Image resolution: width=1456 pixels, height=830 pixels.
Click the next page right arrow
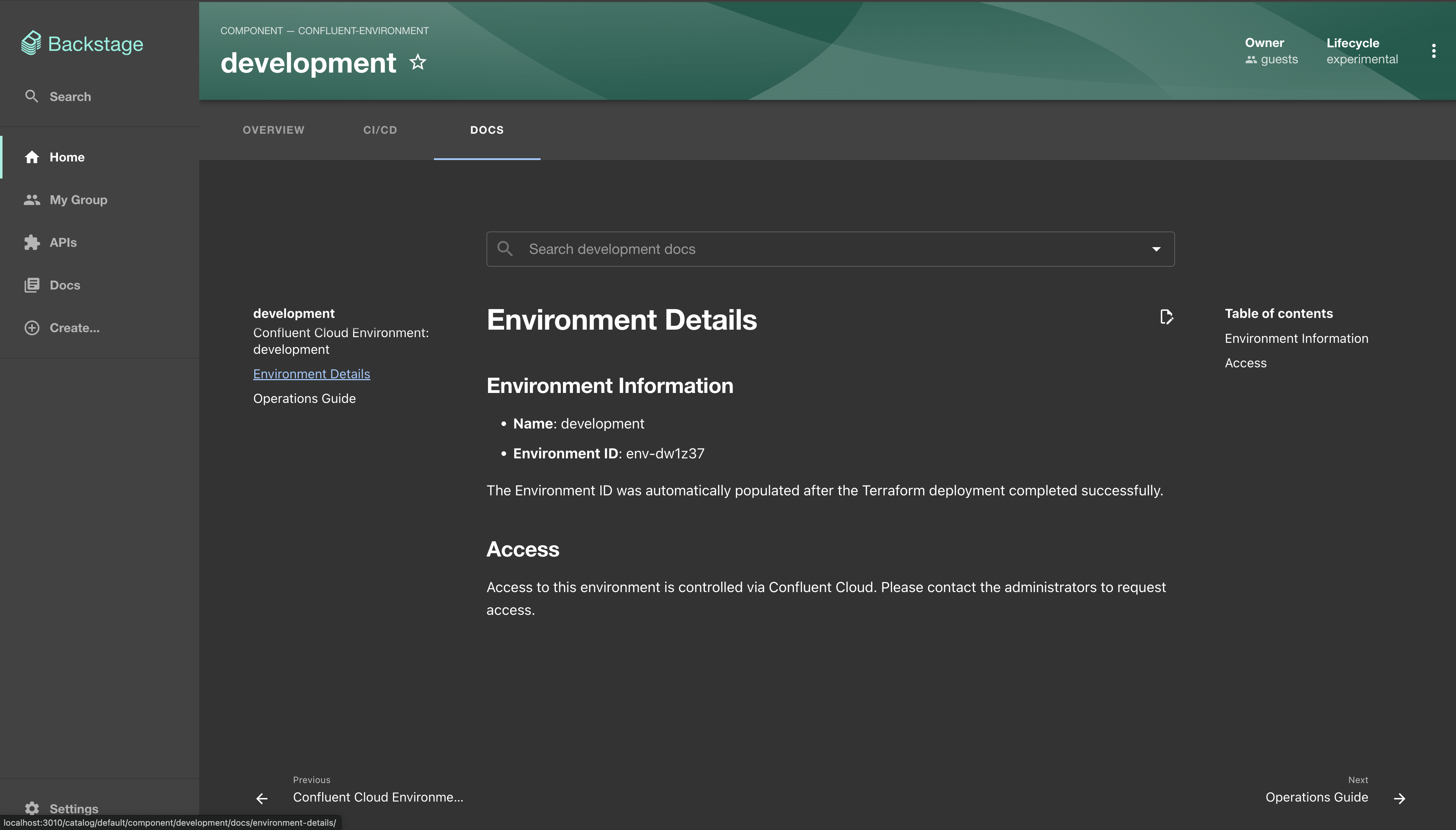coord(1399,798)
